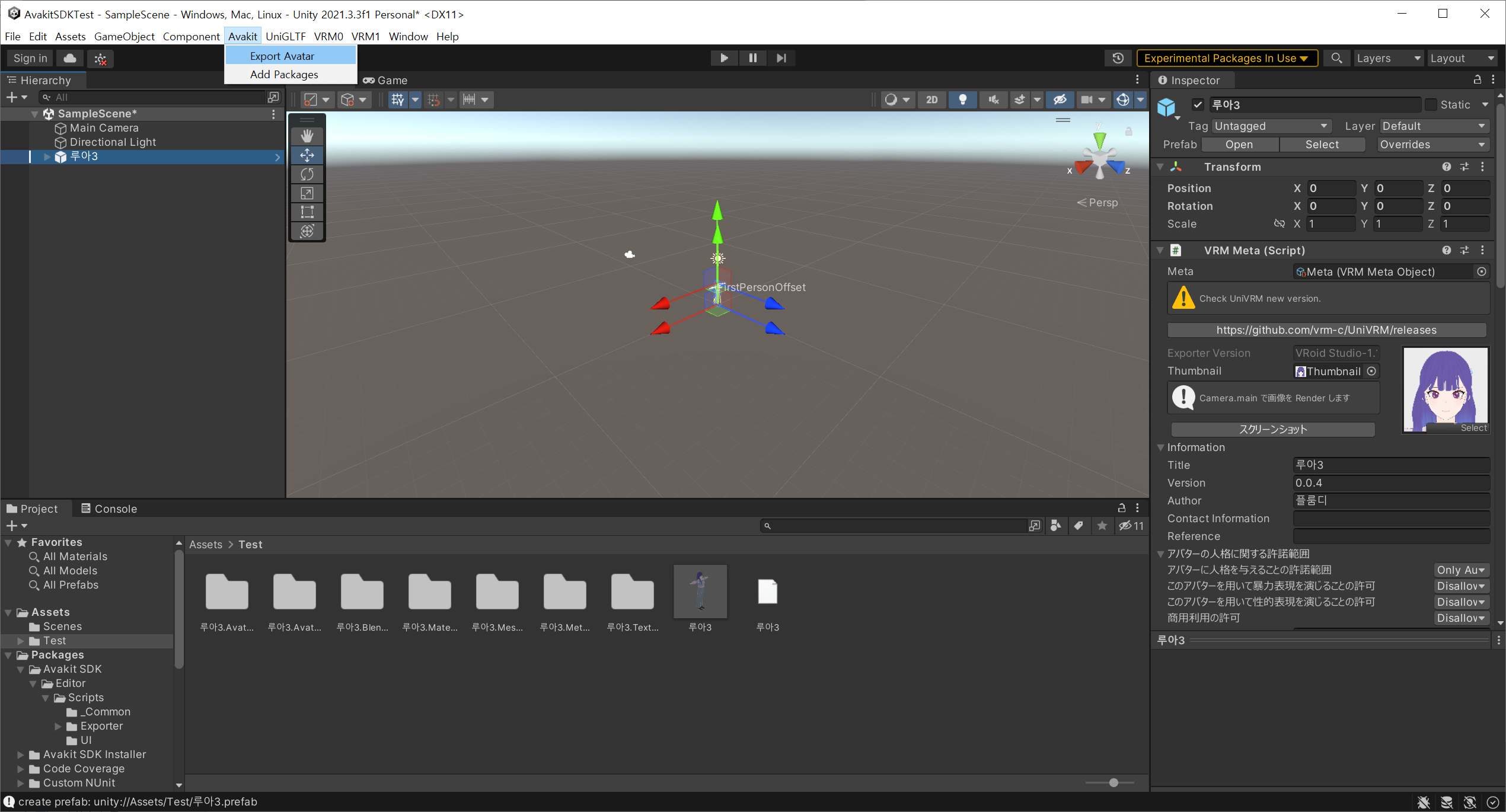The height and width of the screenshot is (812, 1506).
Task: Click the Play button
Action: tap(724, 58)
